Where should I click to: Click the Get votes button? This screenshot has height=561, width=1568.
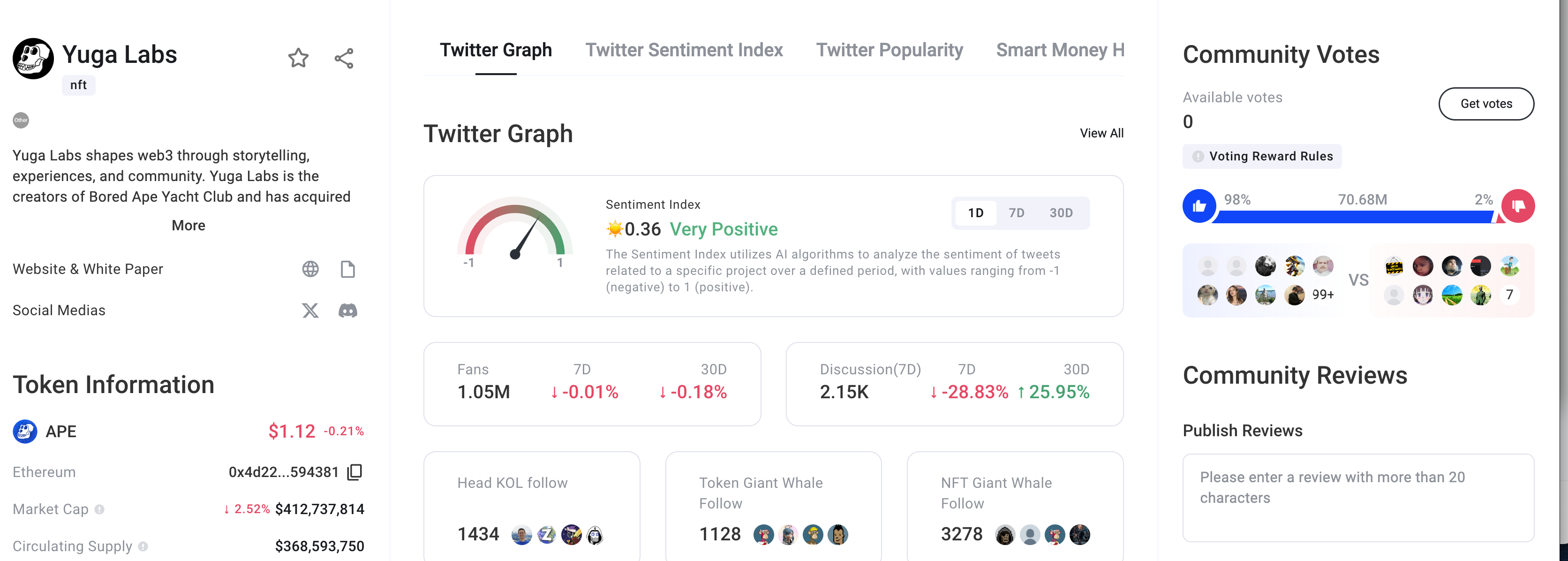tap(1486, 104)
